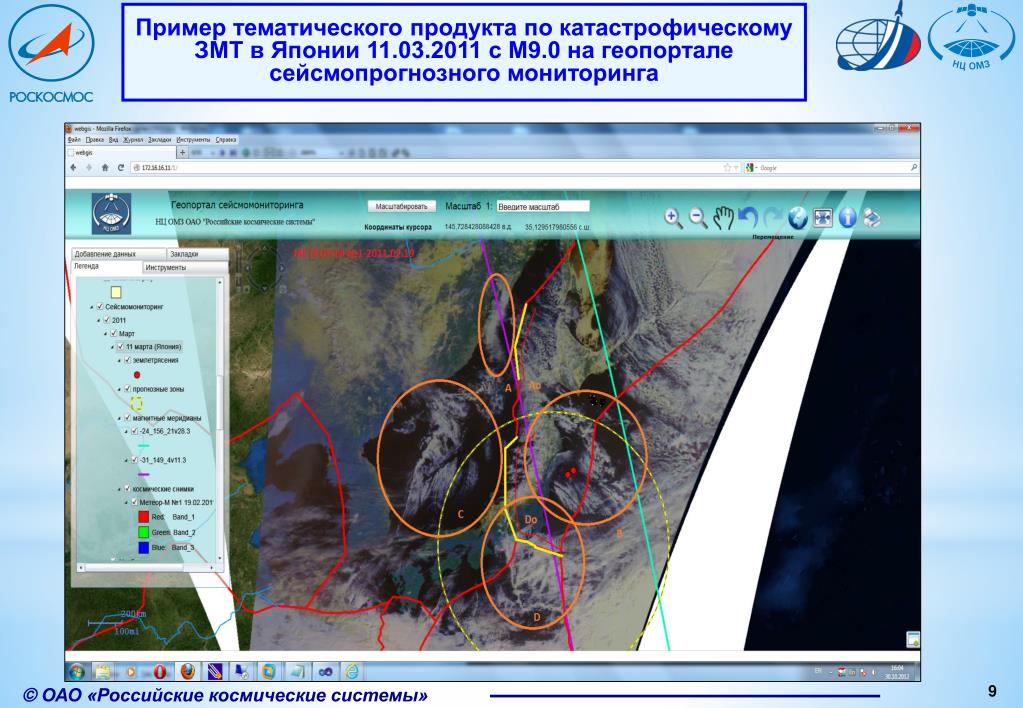
Task: Uncheck the Сейсмомониторинг layer checkbox
Action: [x=100, y=307]
